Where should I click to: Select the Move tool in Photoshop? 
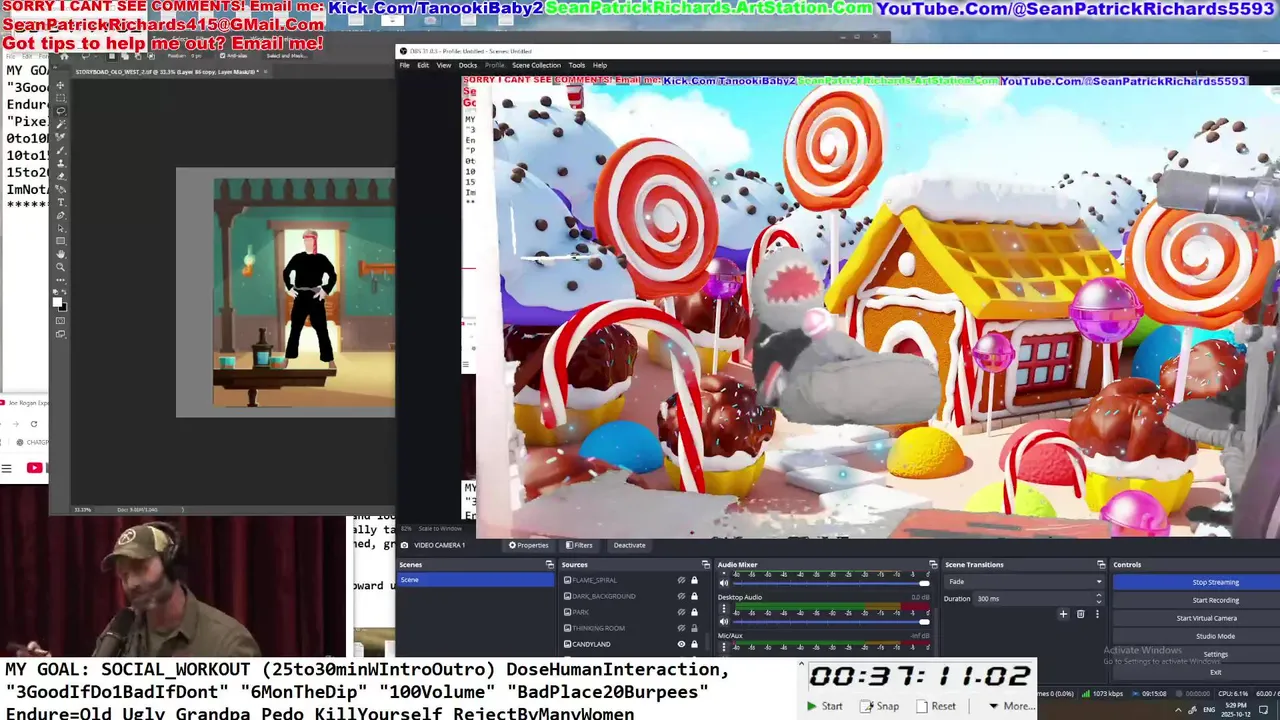(60, 85)
